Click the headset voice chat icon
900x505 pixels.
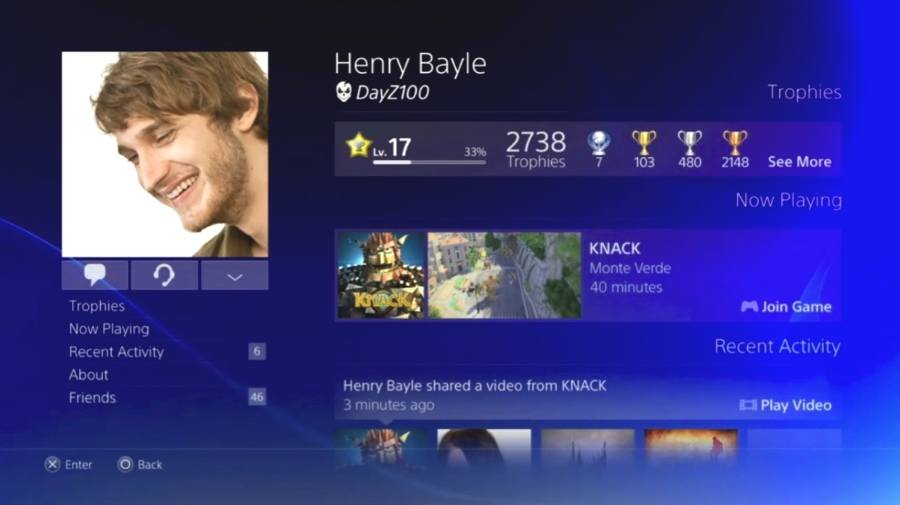(x=164, y=275)
